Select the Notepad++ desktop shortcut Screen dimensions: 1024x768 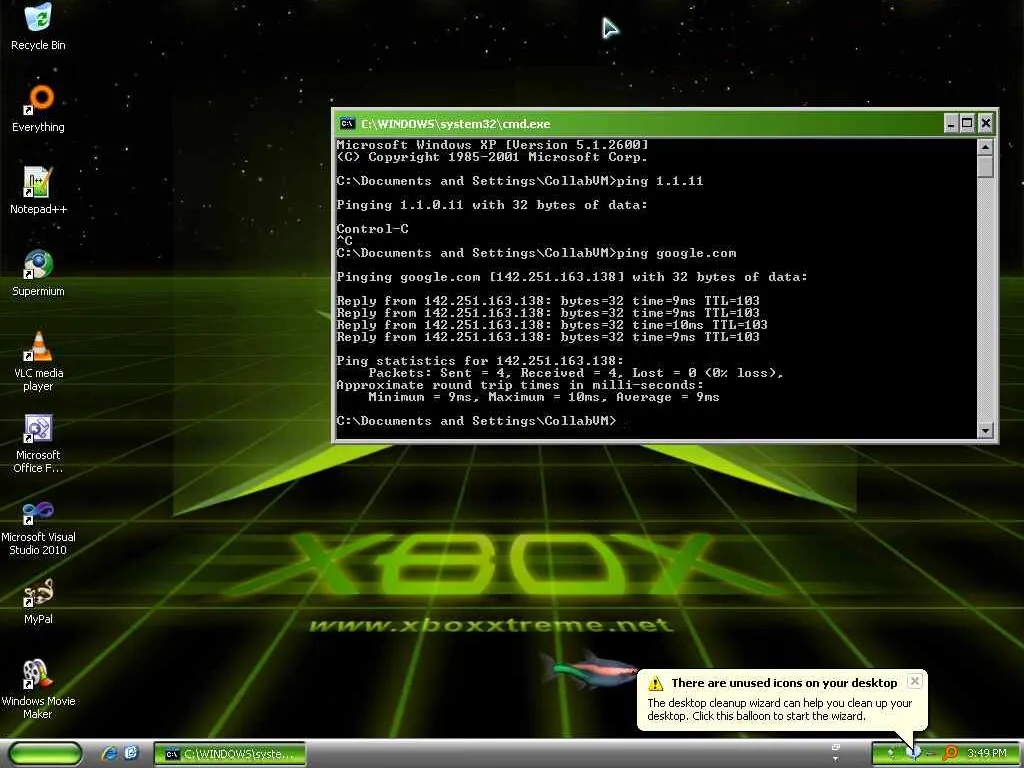pyautogui.click(x=38, y=191)
